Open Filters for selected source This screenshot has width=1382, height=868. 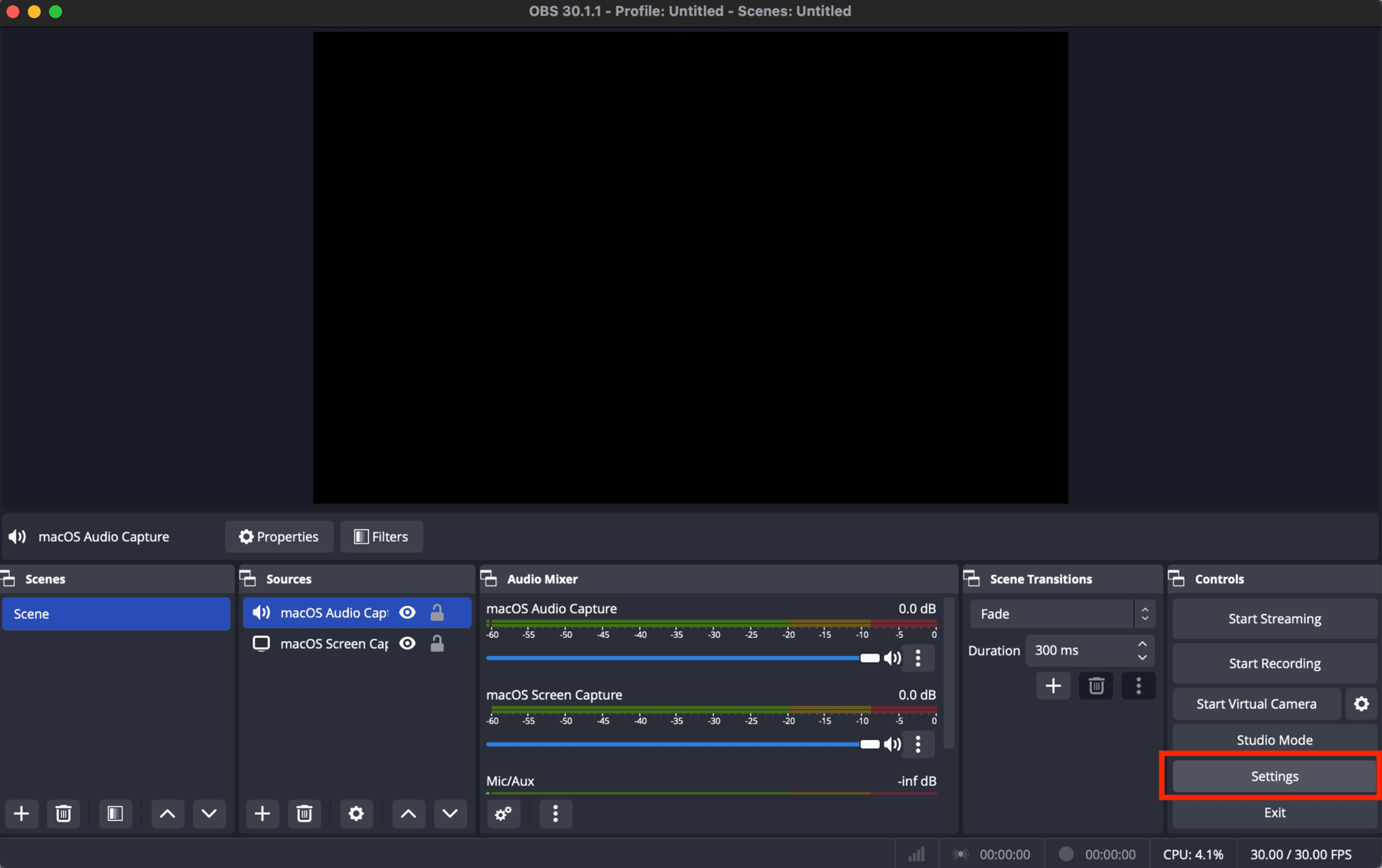[381, 536]
